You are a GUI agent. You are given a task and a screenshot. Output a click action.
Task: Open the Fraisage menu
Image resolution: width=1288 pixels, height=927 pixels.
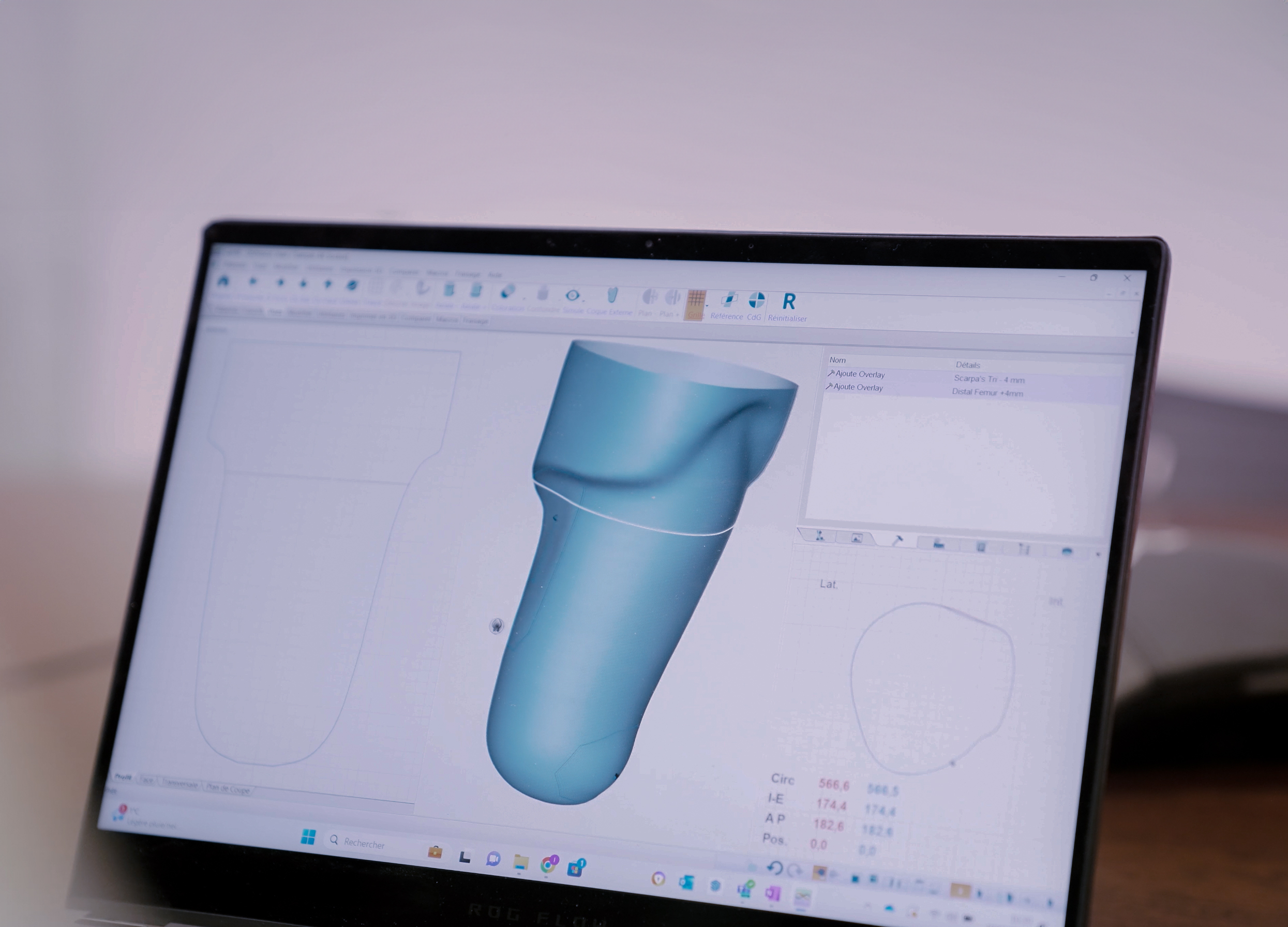468,274
